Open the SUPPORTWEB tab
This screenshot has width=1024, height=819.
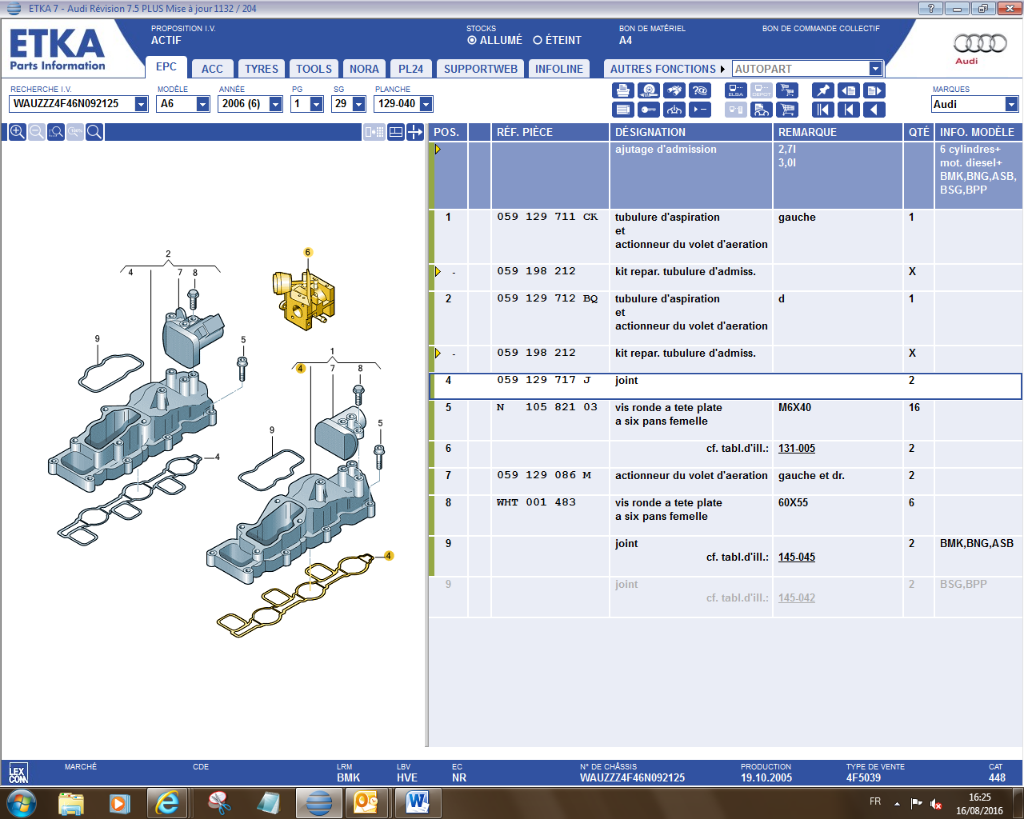point(480,69)
